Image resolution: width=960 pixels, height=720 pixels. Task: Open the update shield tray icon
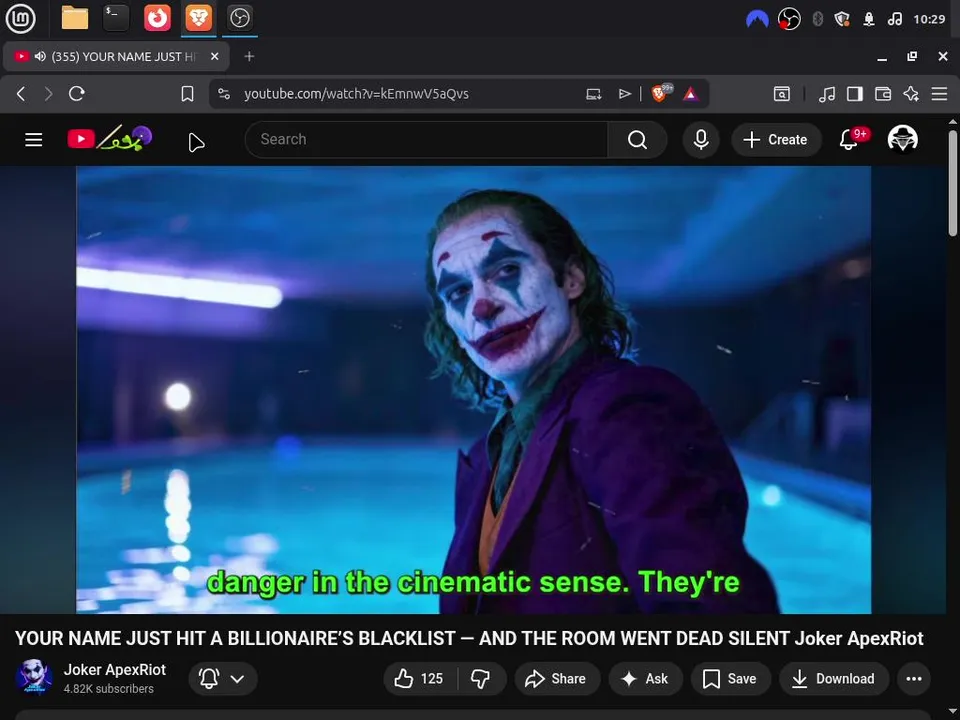(x=842, y=19)
